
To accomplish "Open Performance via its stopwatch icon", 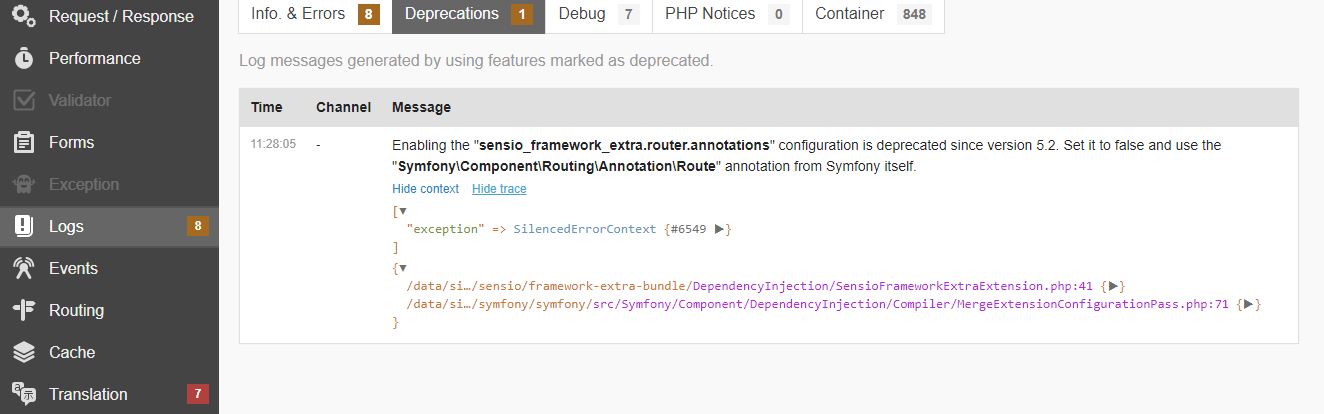I will [24, 58].
